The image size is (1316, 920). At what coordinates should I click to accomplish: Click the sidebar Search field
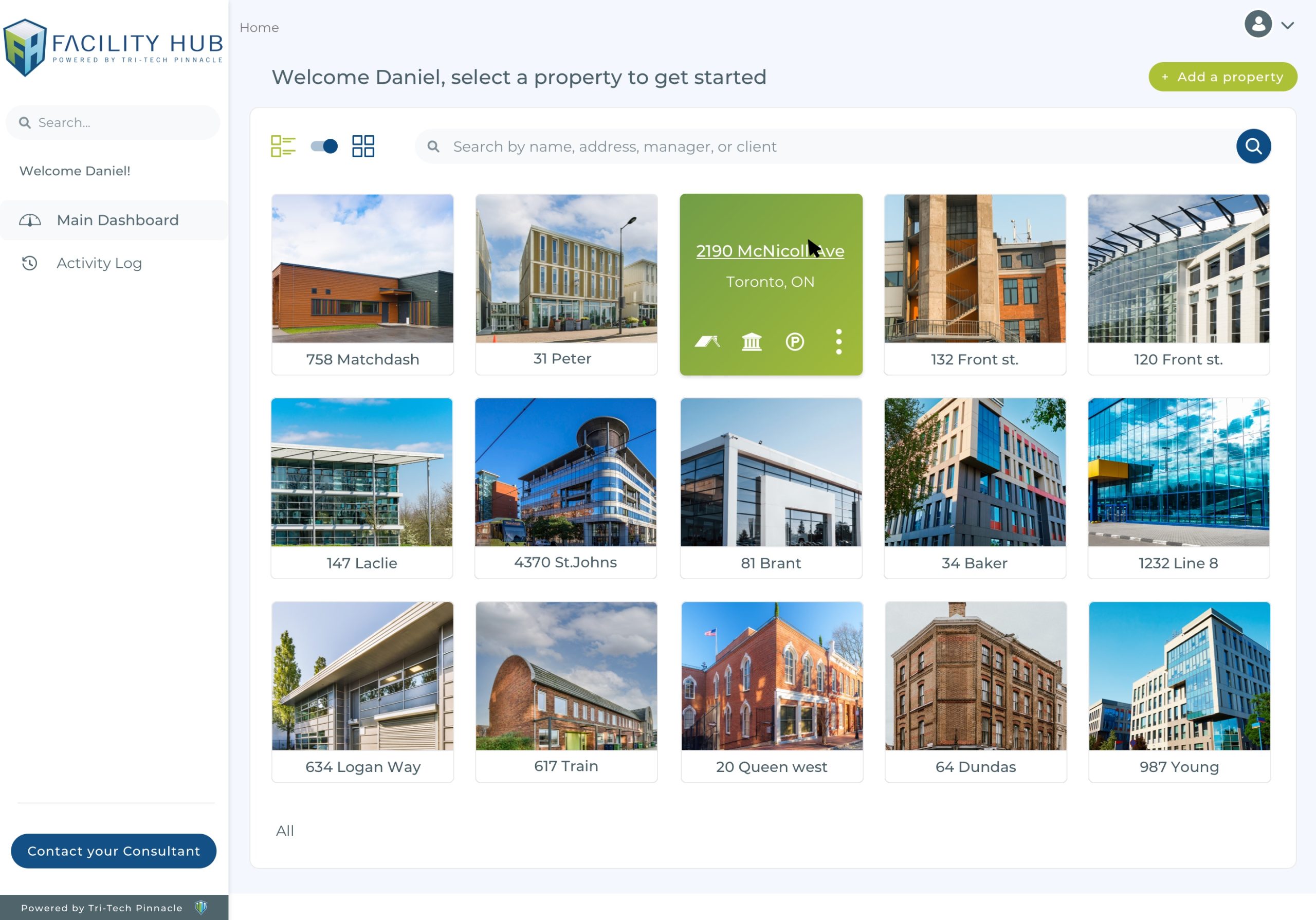pos(113,123)
